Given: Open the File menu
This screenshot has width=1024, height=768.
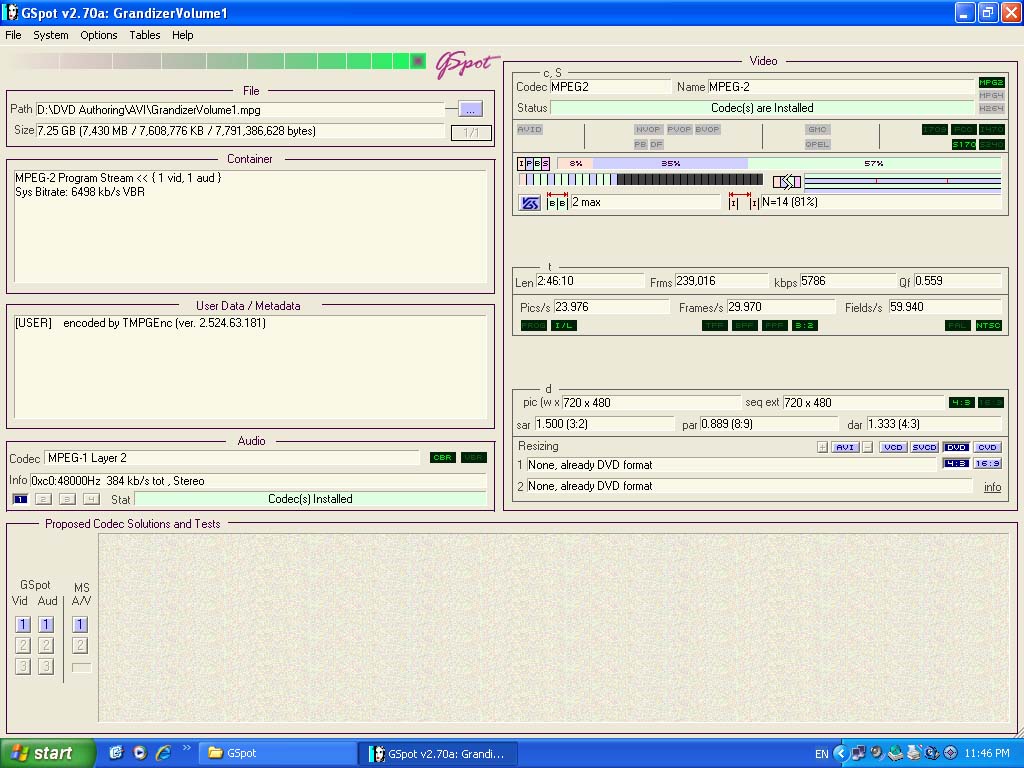Looking at the screenshot, I should (13, 35).
